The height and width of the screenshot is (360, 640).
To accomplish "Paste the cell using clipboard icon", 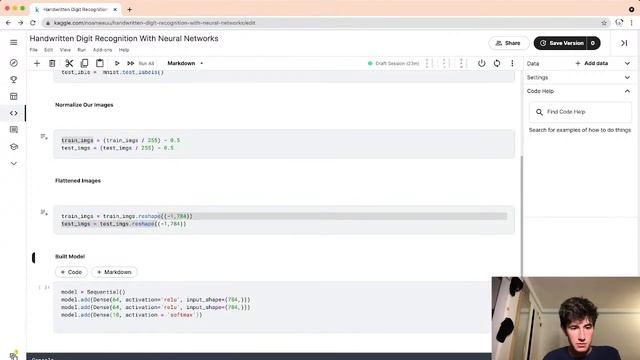I will (x=100, y=63).
